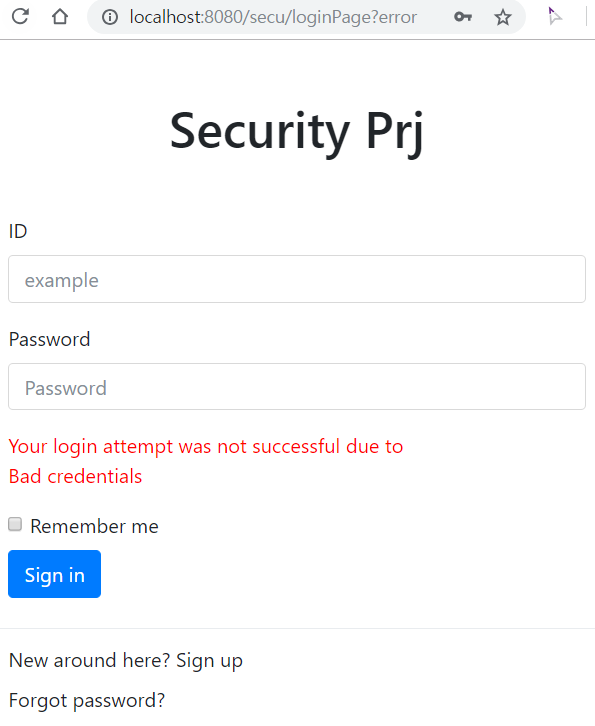Open the cursor-shaped extension icon
The image size is (595, 726).
pos(554,16)
